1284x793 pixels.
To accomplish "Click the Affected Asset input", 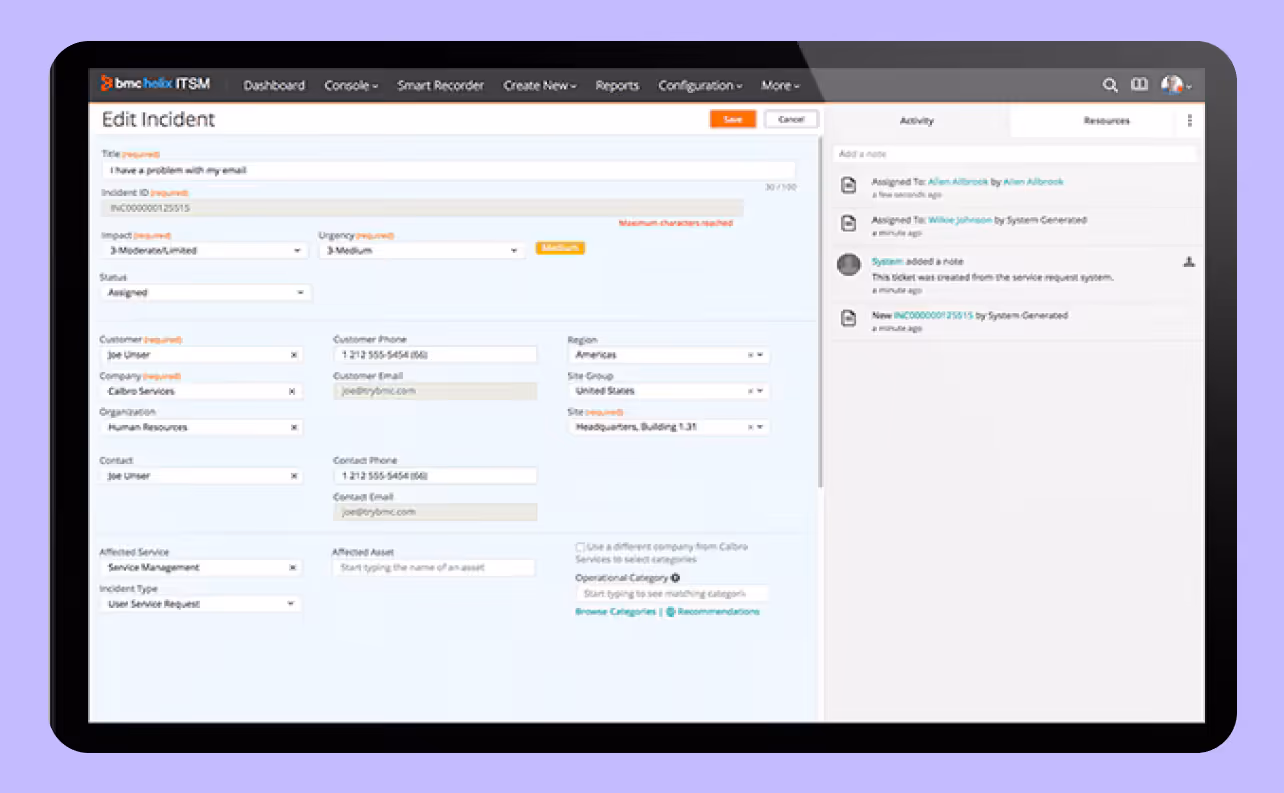I will pos(433,567).
